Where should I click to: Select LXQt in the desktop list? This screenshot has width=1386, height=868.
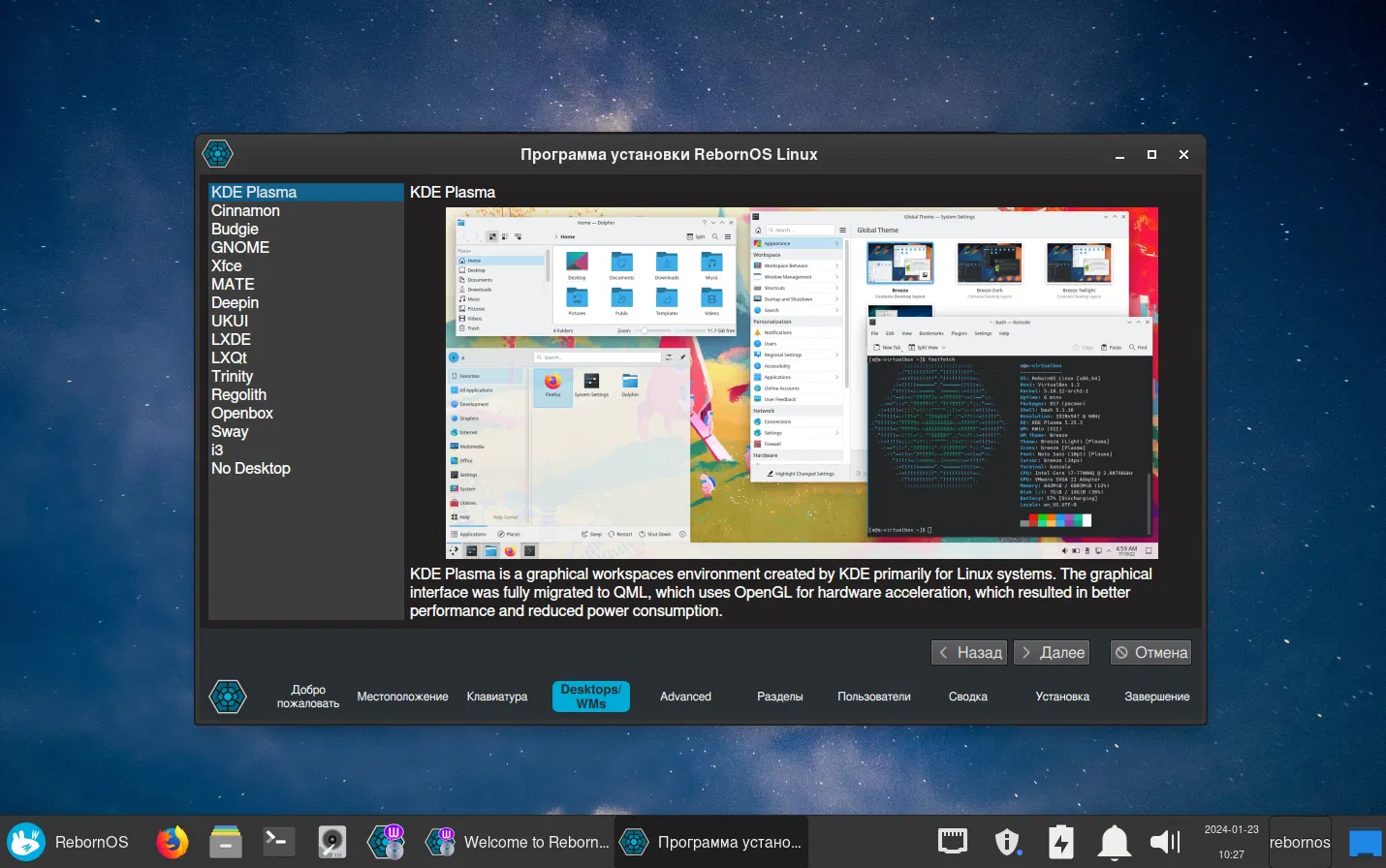(x=306, y=357)
